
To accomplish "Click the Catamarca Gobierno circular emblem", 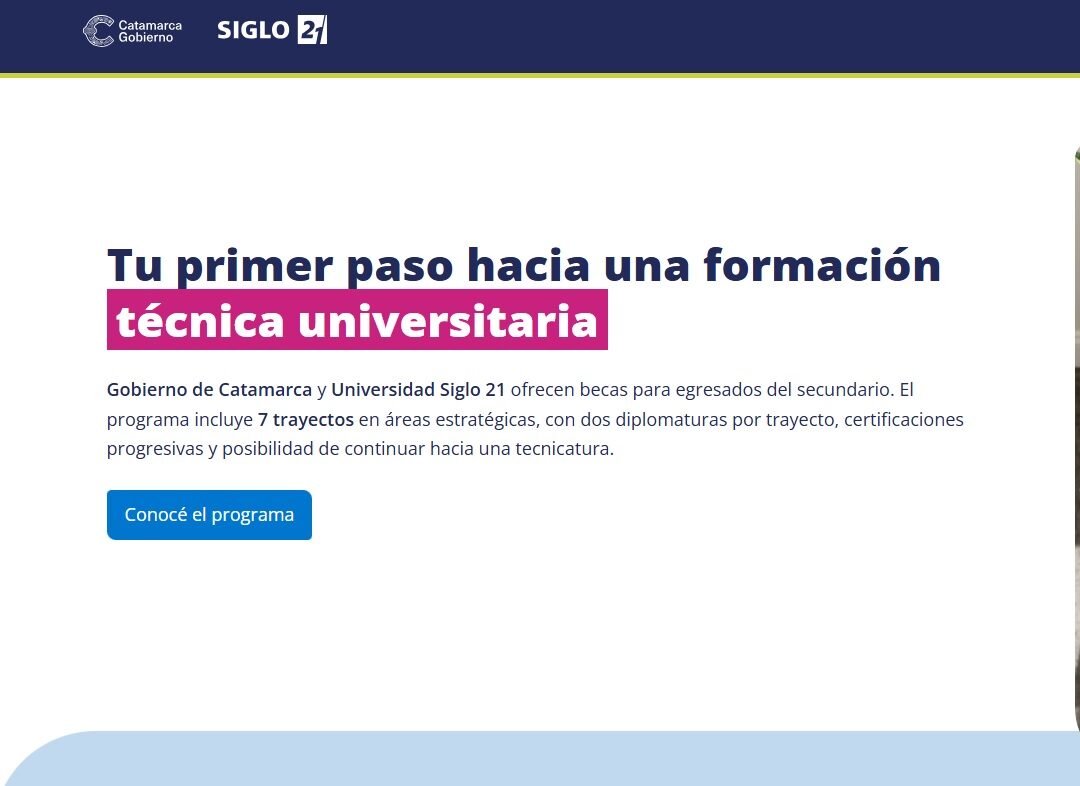I will point(98,31).
